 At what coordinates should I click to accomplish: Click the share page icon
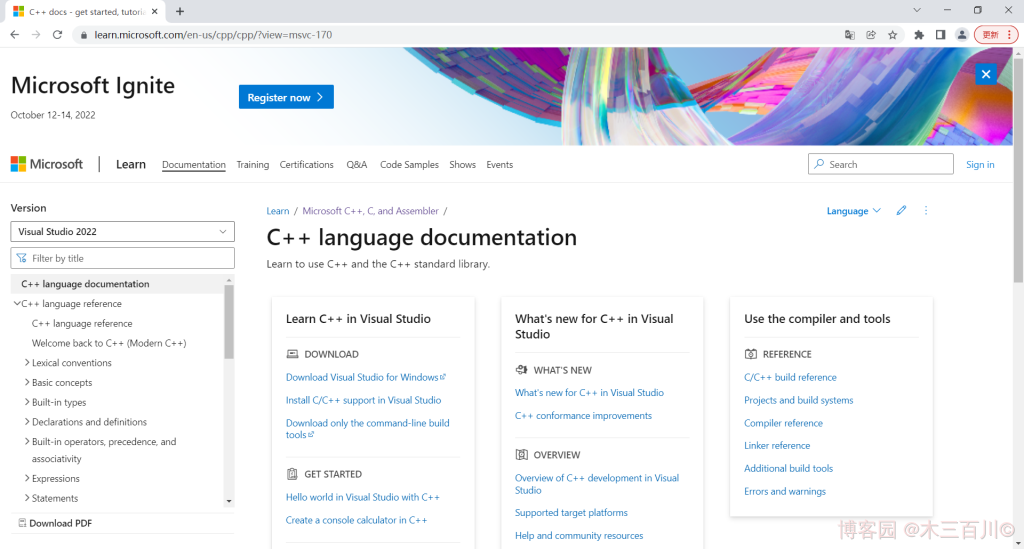coord(871,35)
